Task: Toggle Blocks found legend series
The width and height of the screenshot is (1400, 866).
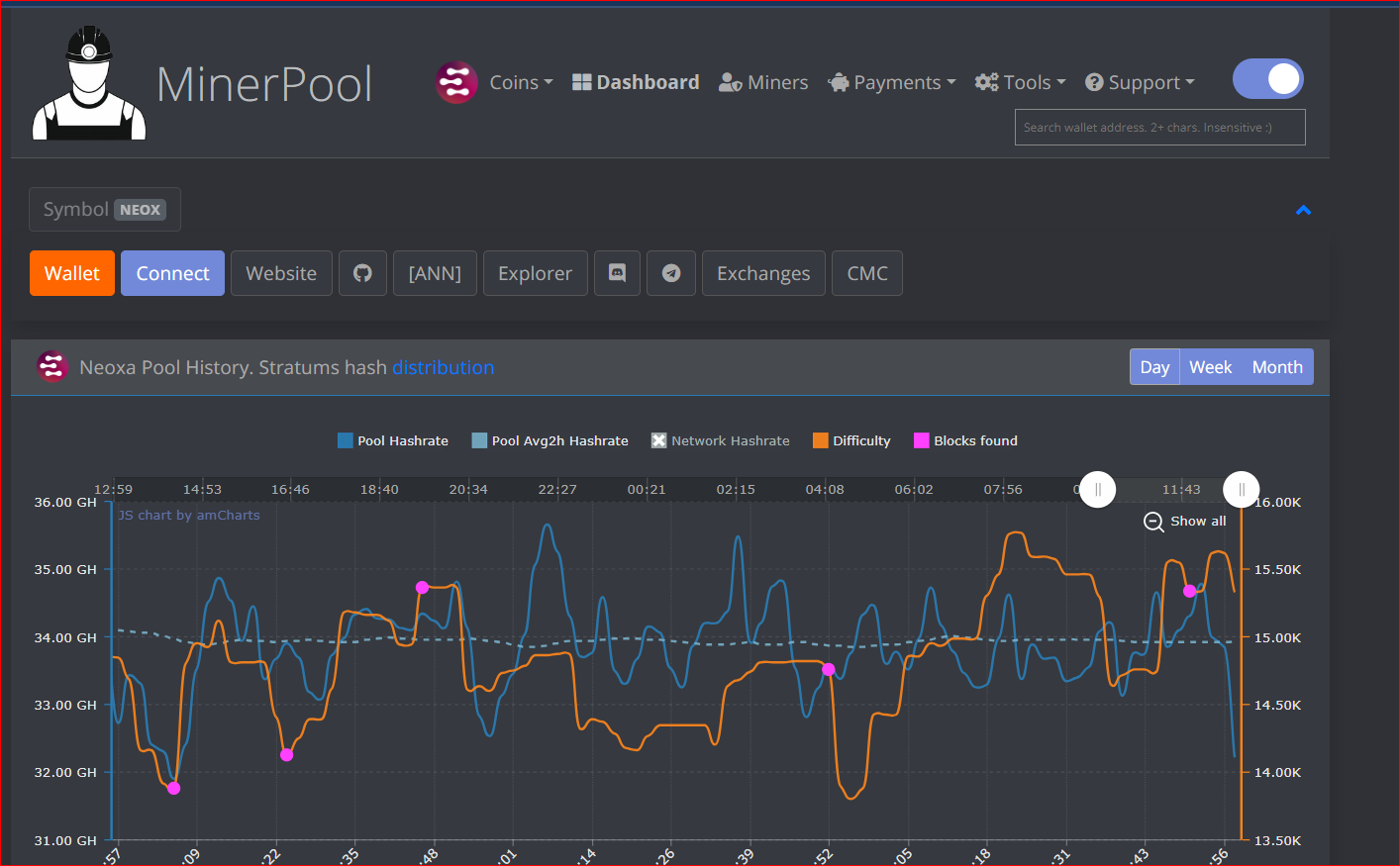Action: (965, 440)
